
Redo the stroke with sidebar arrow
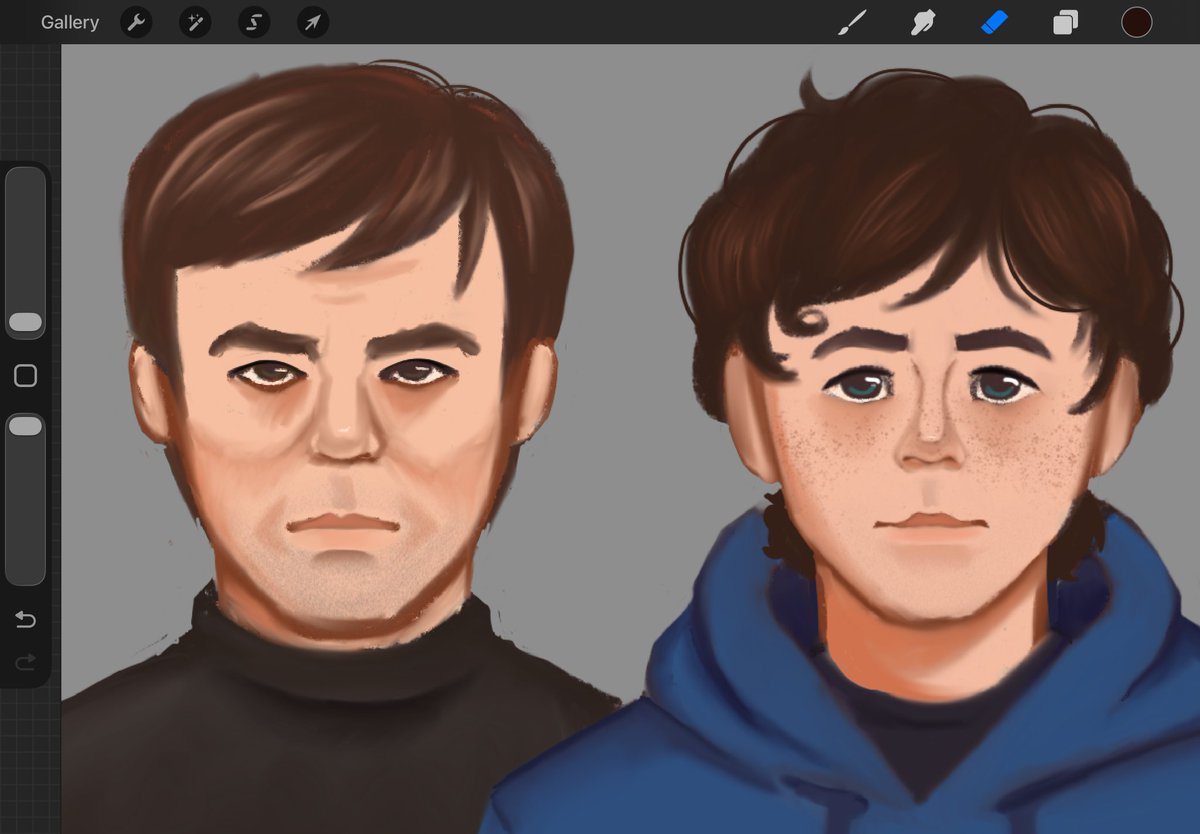click(x=25, y=661)
